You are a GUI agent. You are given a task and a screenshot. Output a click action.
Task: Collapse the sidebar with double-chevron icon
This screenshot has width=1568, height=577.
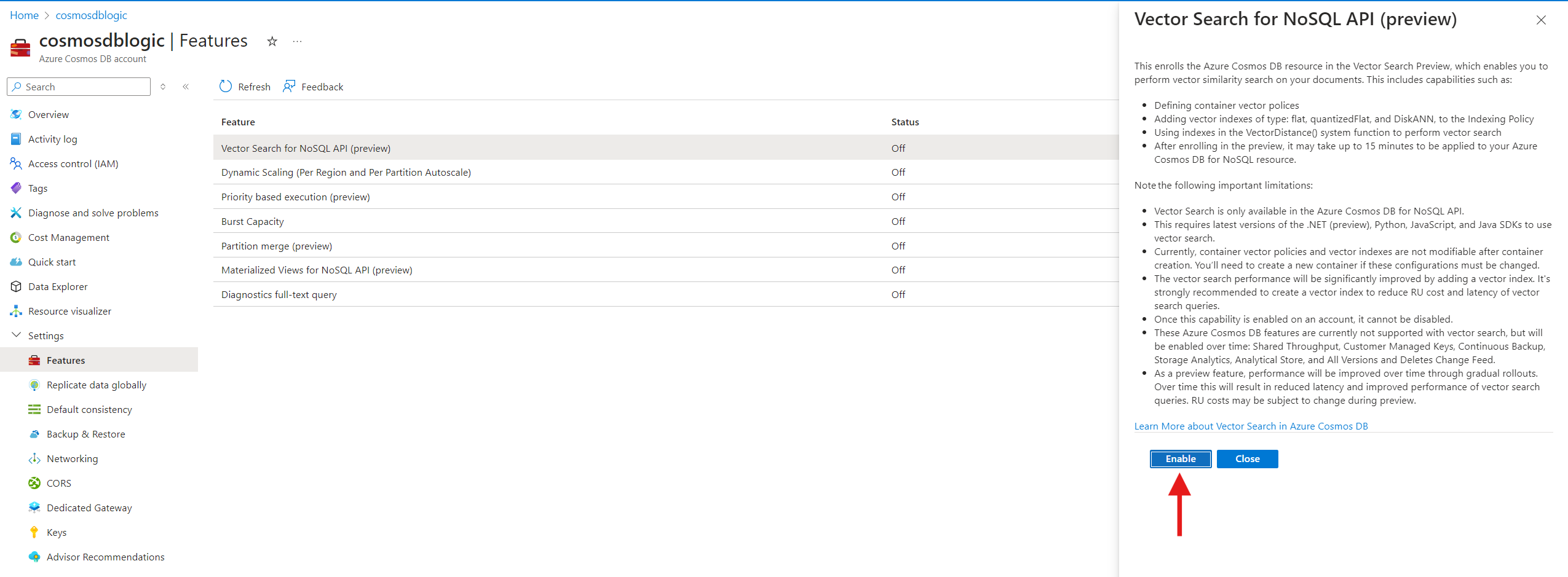[186, 87]
